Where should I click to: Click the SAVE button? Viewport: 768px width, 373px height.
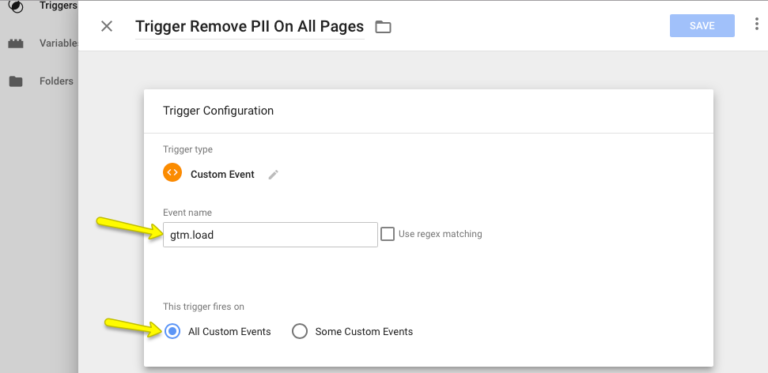tap(702, 25)
